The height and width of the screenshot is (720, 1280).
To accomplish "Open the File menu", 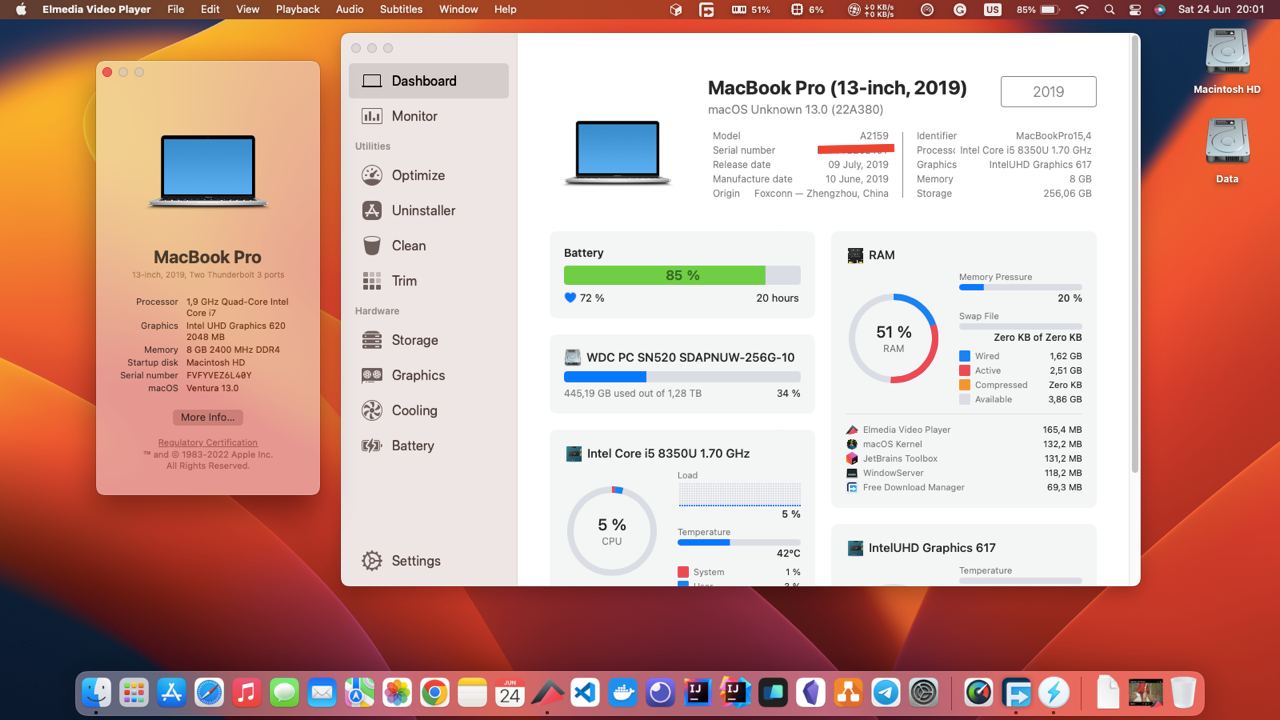I will [x=176, y=9].
